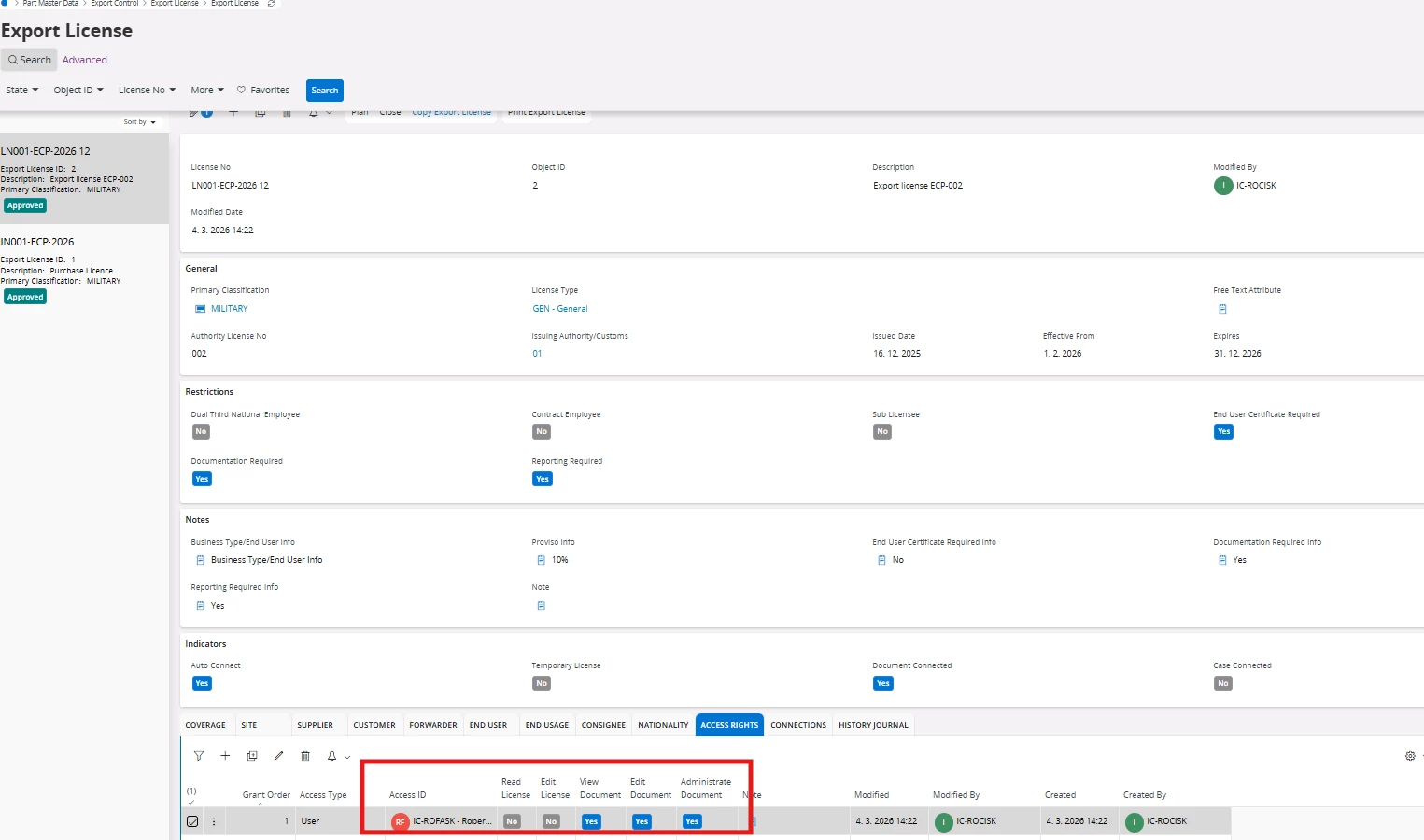Screen dimensions: 1424x840
Task: Click the RF avatar in Access ID cell
Action: click(400, 821)
